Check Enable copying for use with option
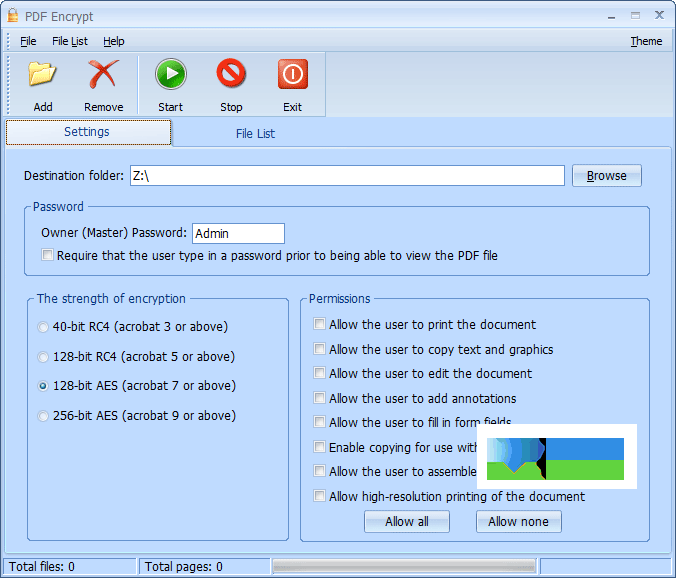 [319, 447]
